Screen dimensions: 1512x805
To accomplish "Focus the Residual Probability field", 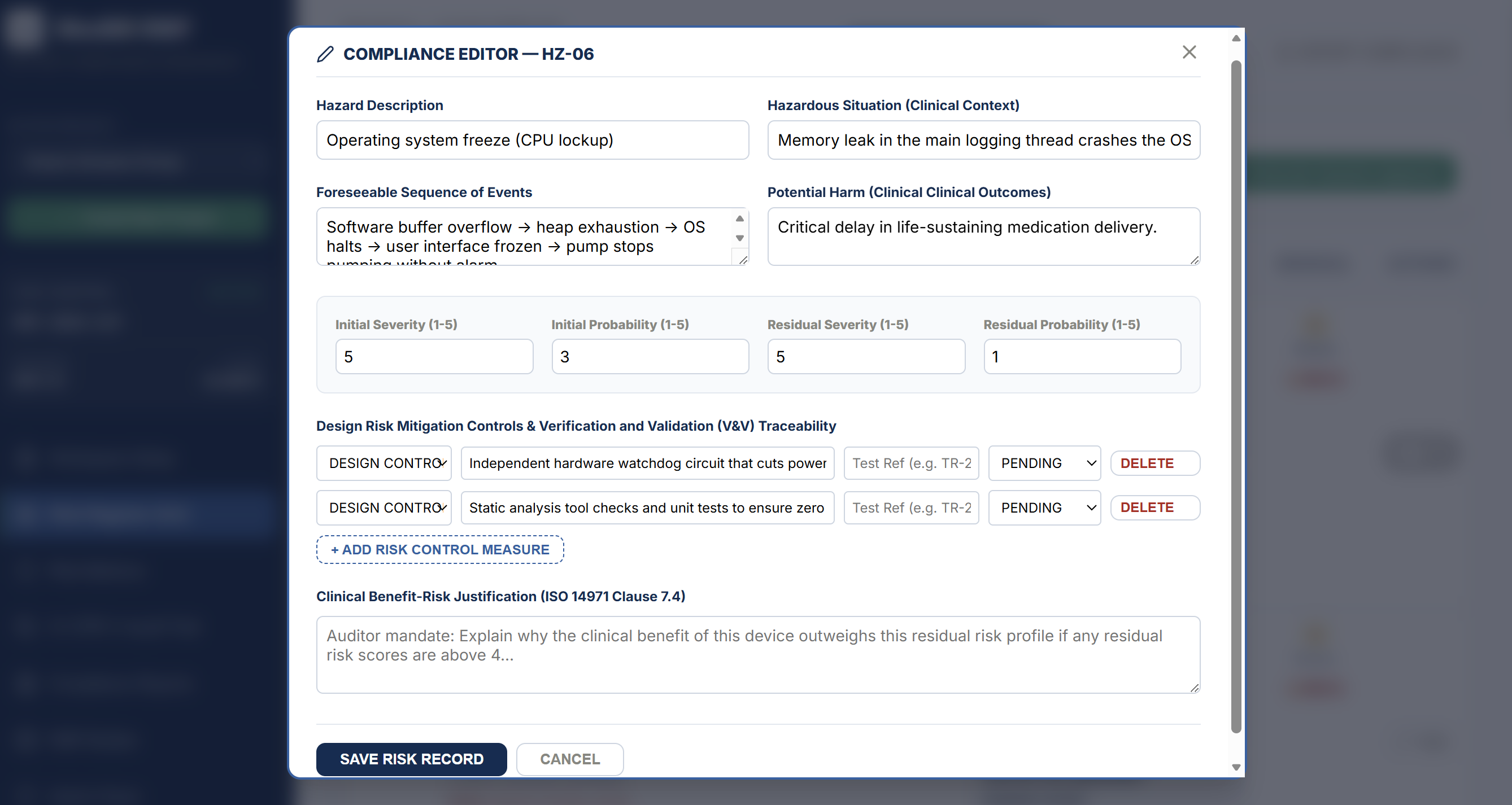I will click(1082, 357).
